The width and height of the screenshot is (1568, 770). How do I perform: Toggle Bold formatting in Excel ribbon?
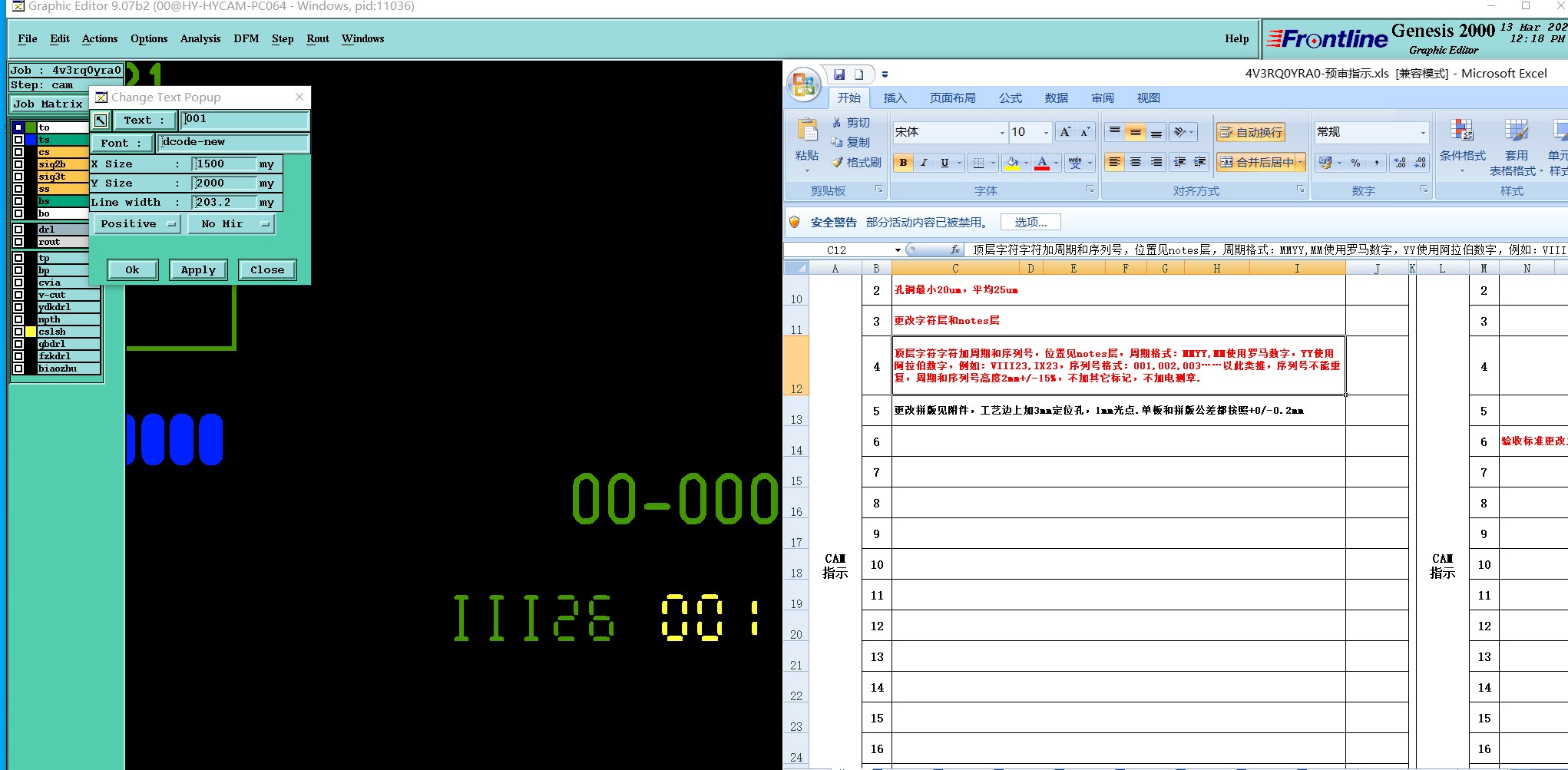[x=903, y=163]
